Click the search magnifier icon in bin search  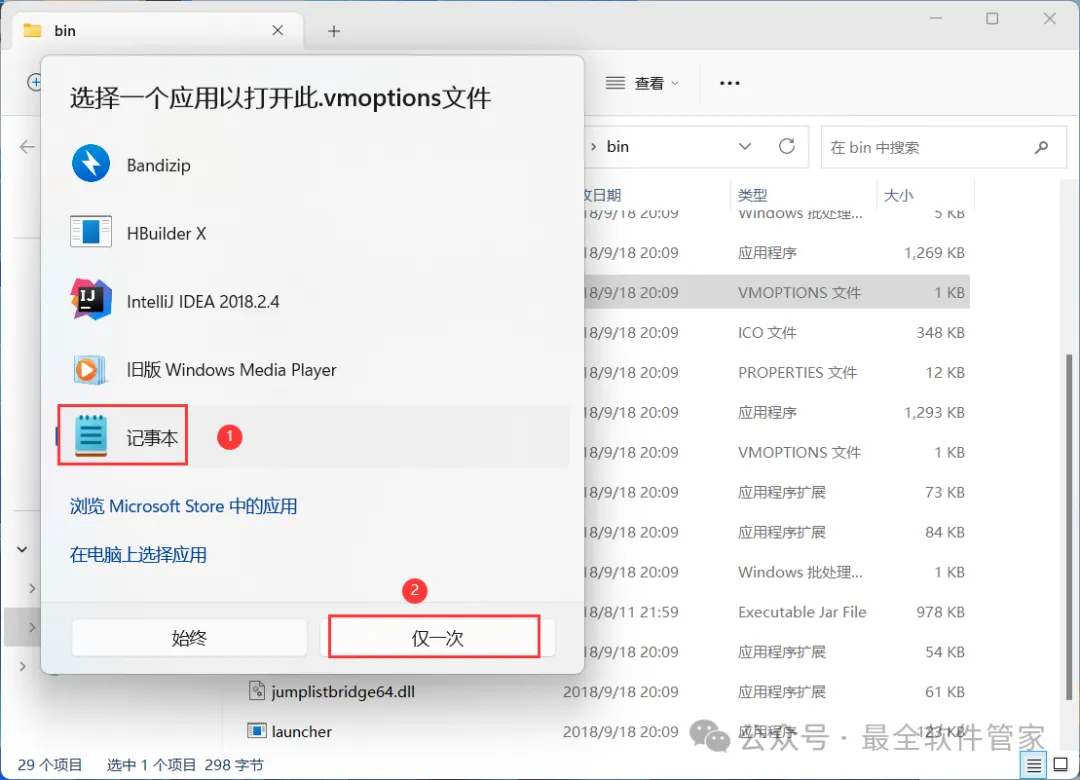point(1041,147)
